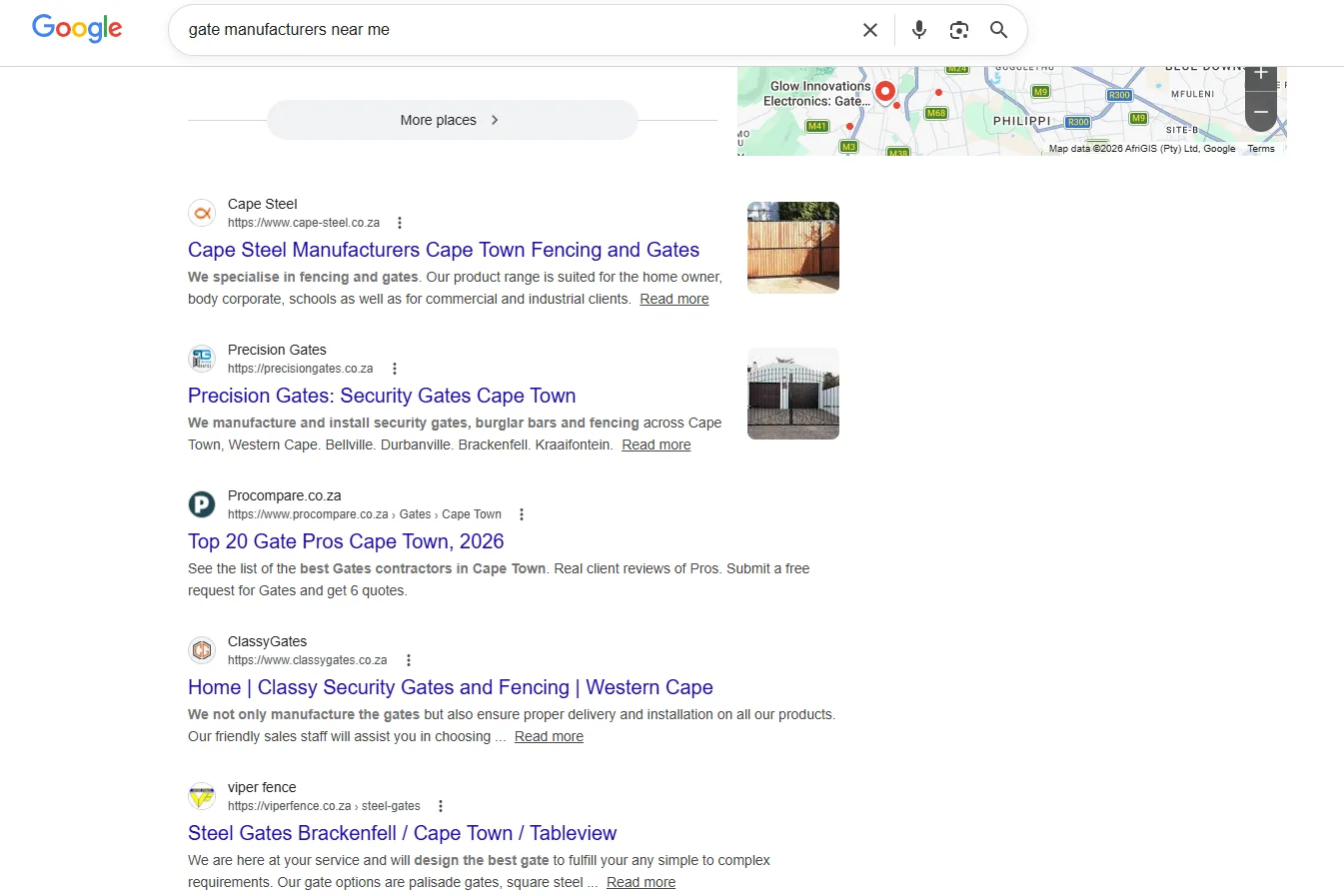Click the classygates.co.za URL
1344x896 pixels.
(308, 660)
